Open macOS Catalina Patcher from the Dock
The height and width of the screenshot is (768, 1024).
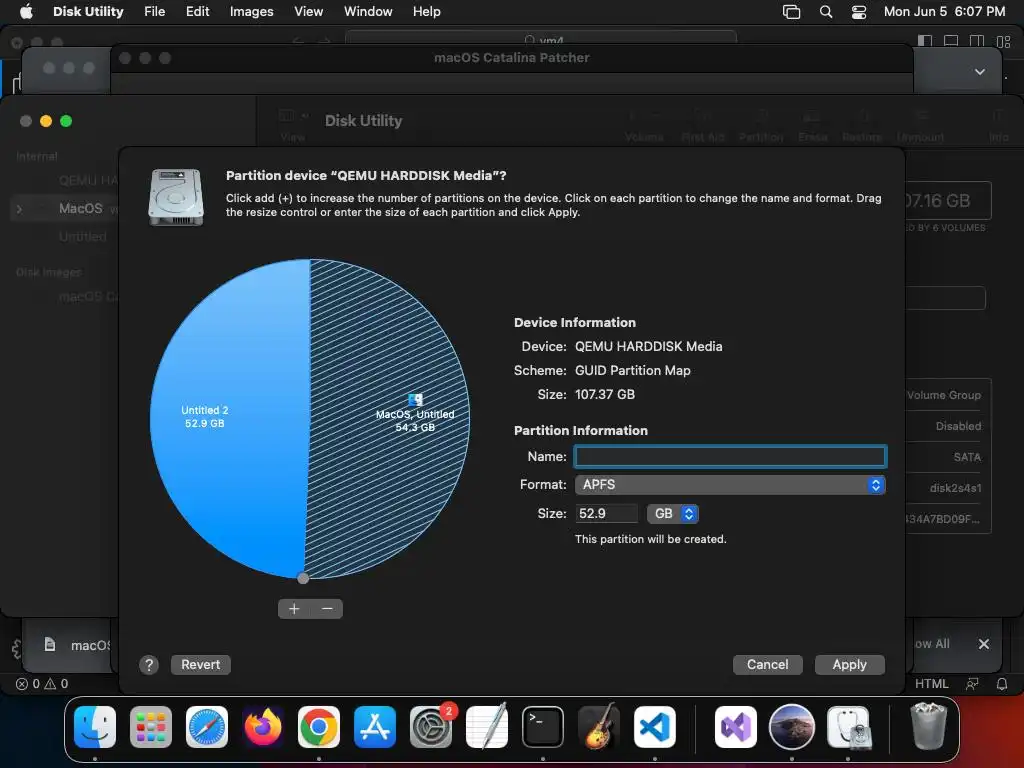[792, 727]
